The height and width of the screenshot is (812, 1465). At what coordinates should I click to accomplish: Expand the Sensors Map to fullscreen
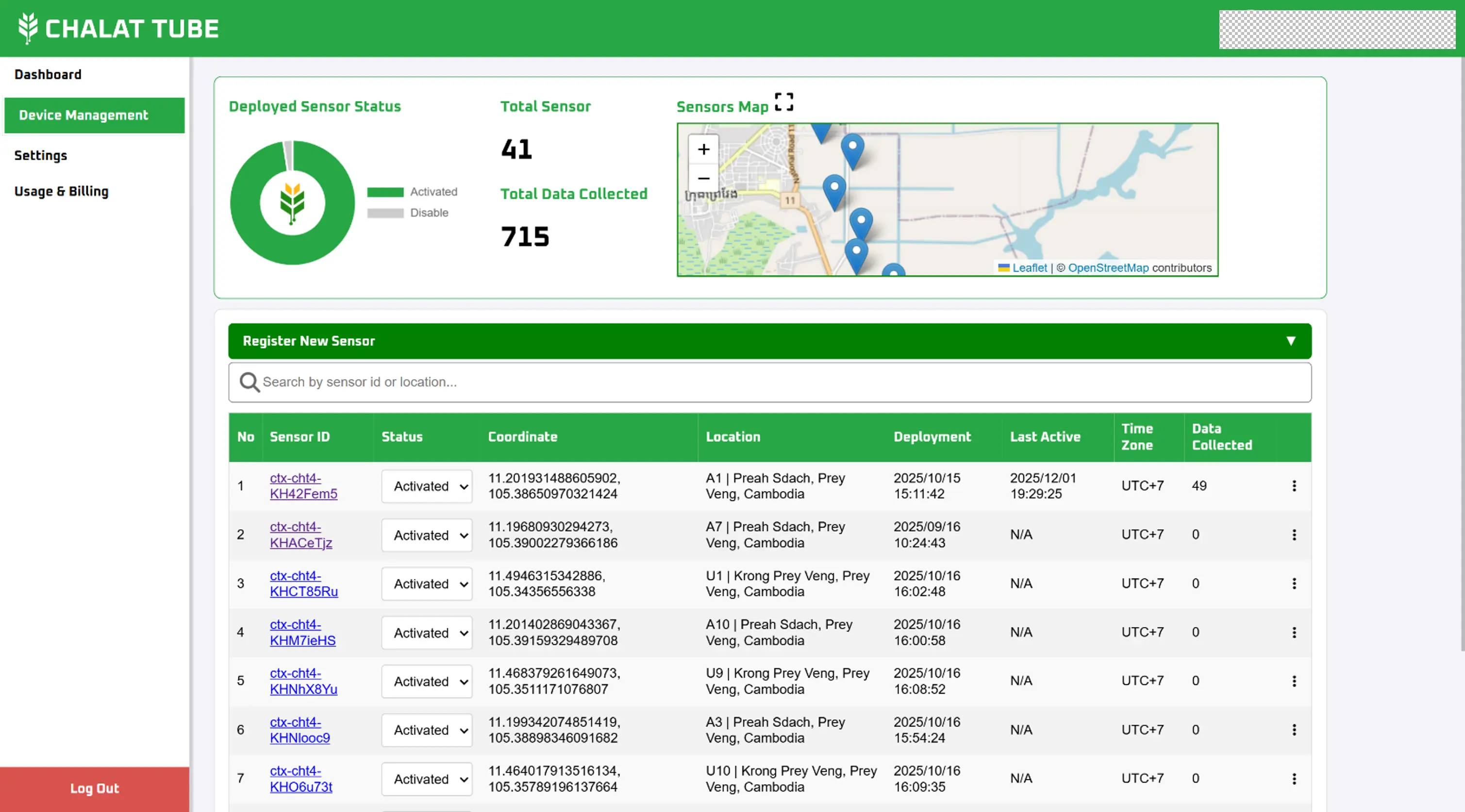pyautogui.click(x=783, y=102)
